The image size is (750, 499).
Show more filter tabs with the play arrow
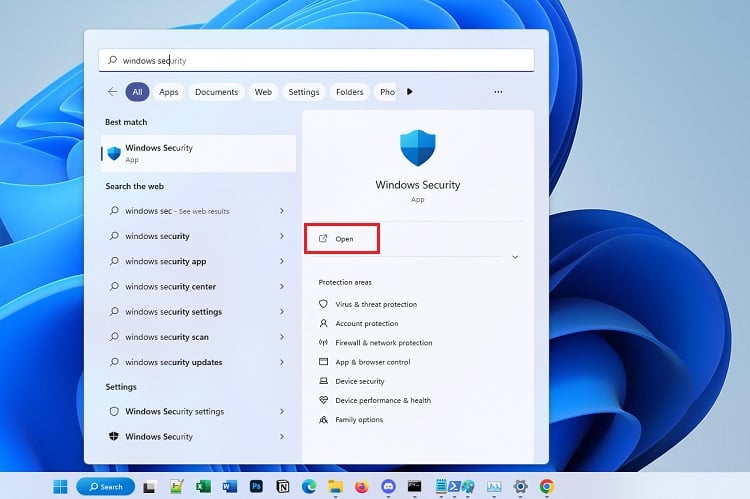pyautogui.click(x=409, y=92)
